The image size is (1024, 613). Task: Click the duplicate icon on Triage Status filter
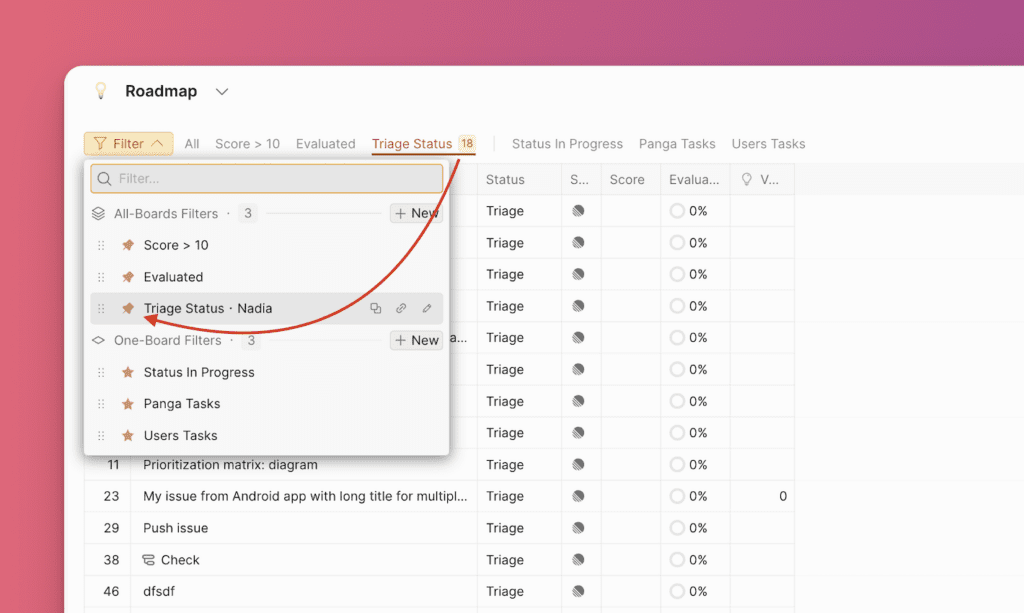[x=375, y=309]
